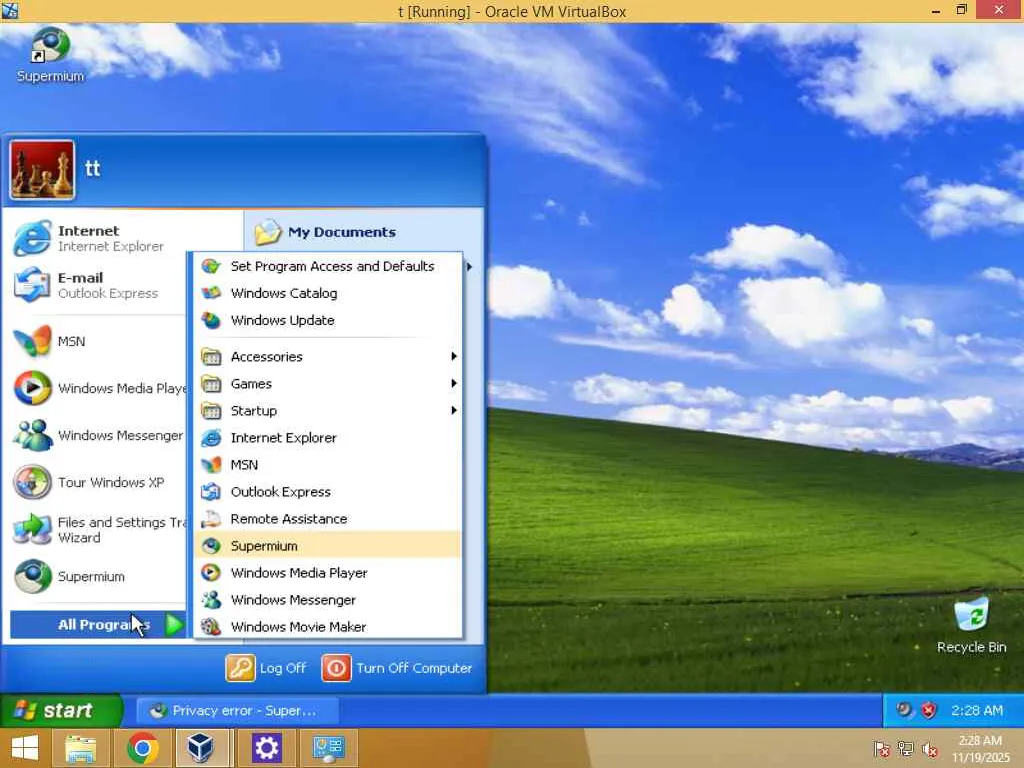Expand the Games submenu
This screenshot has height=768, width=1024.
328,384
